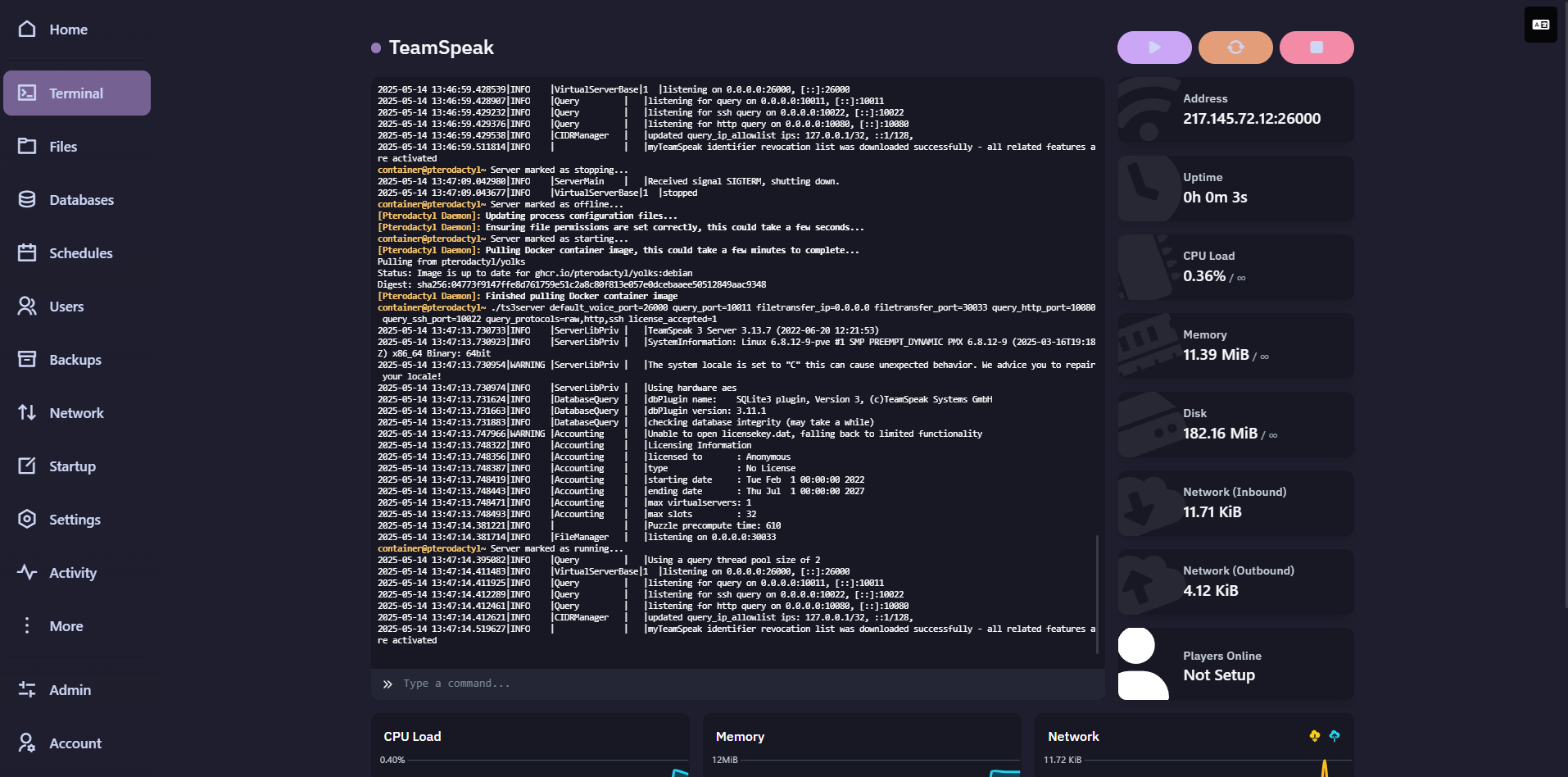Click the CPU Load value 0.36%
This screenshot has height=777, width=1568.
tap(1204, 276)
